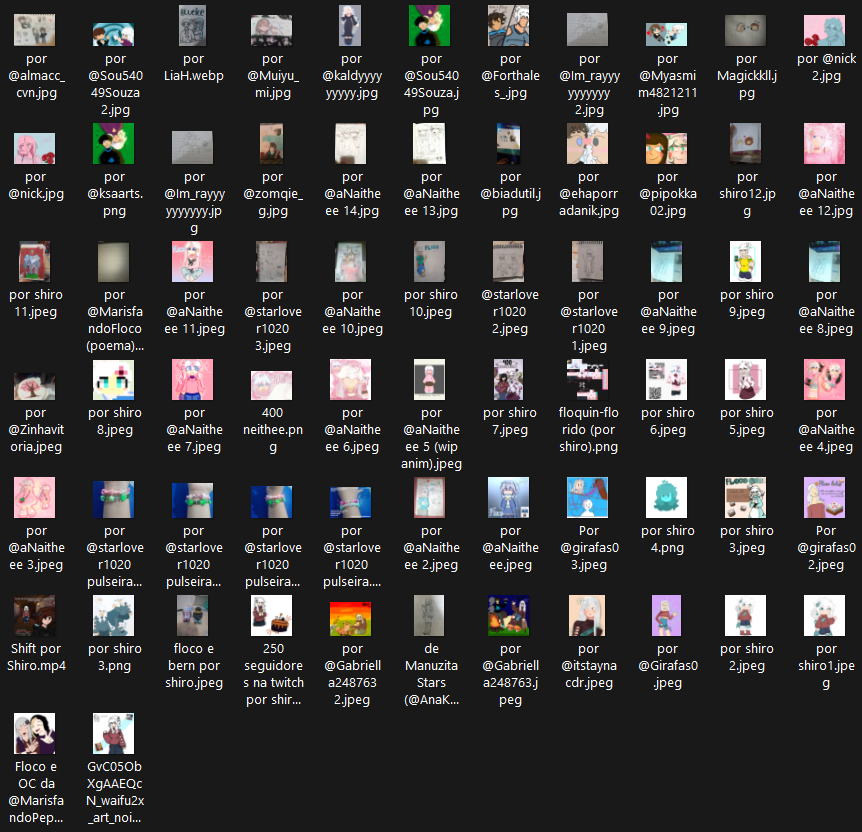The width and height of the screenshot is (862, 832).
Task: Select por @aNaitheee 6.jpeg image
Action: click(x=350, y=380)
